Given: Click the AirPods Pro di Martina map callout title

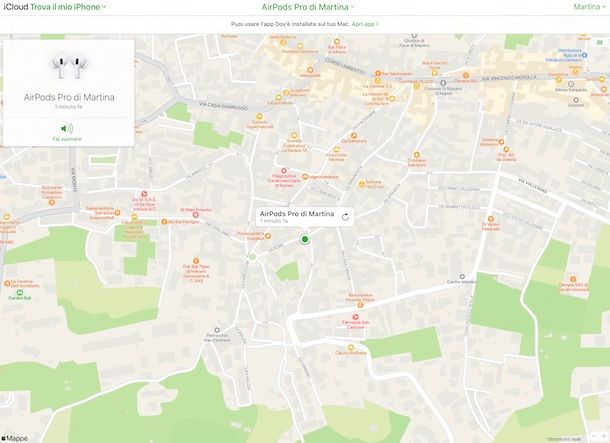Looking at the screenshot, I should (297, 214).
